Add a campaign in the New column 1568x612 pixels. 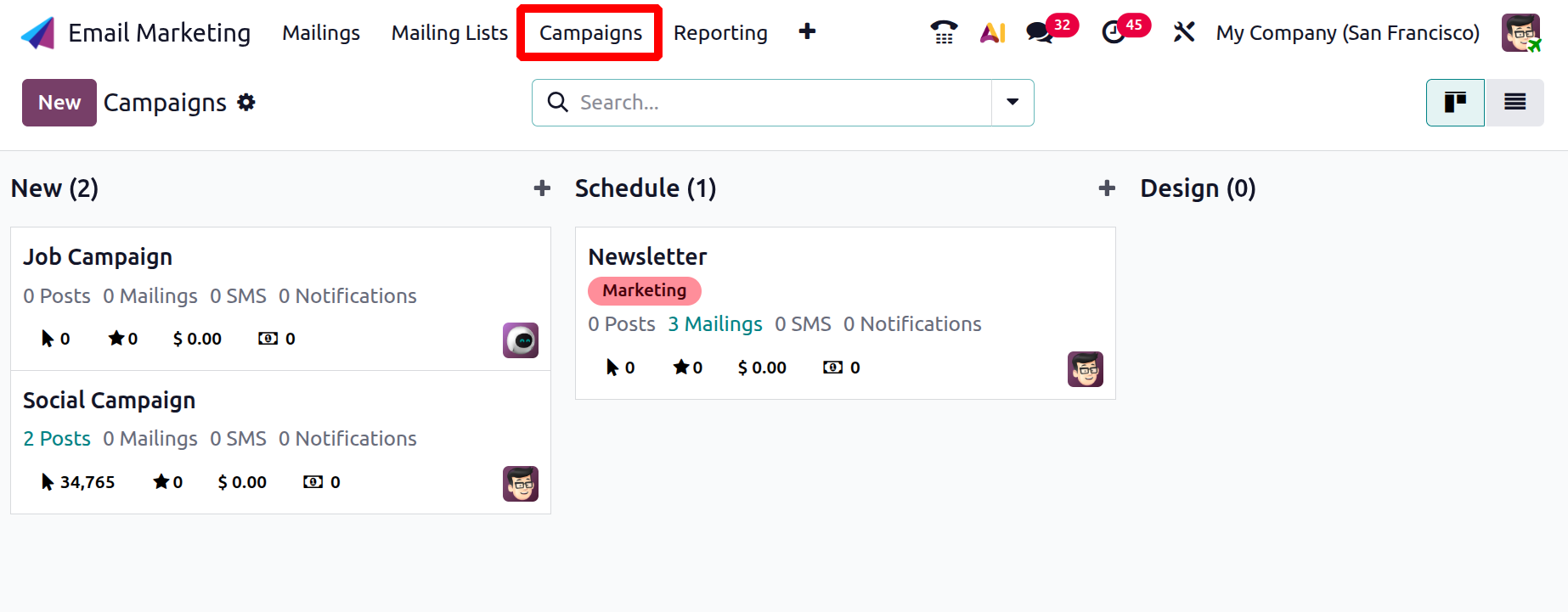coord(542,188)
